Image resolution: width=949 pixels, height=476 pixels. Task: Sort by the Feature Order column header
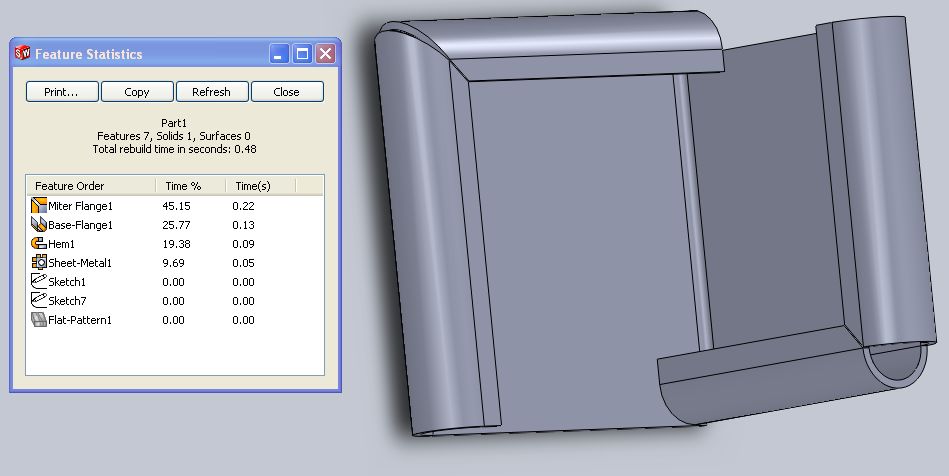click(91, 186)
